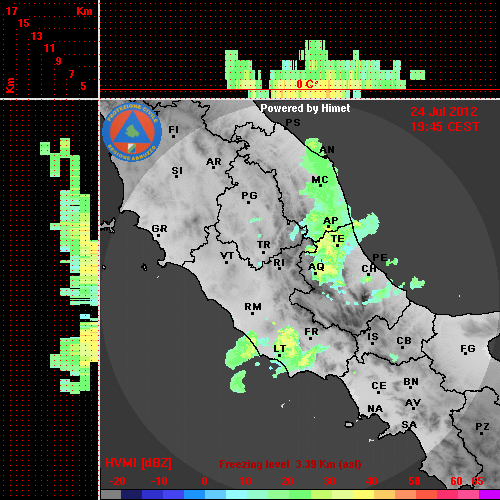Image resolution: width=500 pixels, height=500 pixels.
Task: Click the '50' dBZ scale value
Action: pyautogui.click(x=414, y=481)
